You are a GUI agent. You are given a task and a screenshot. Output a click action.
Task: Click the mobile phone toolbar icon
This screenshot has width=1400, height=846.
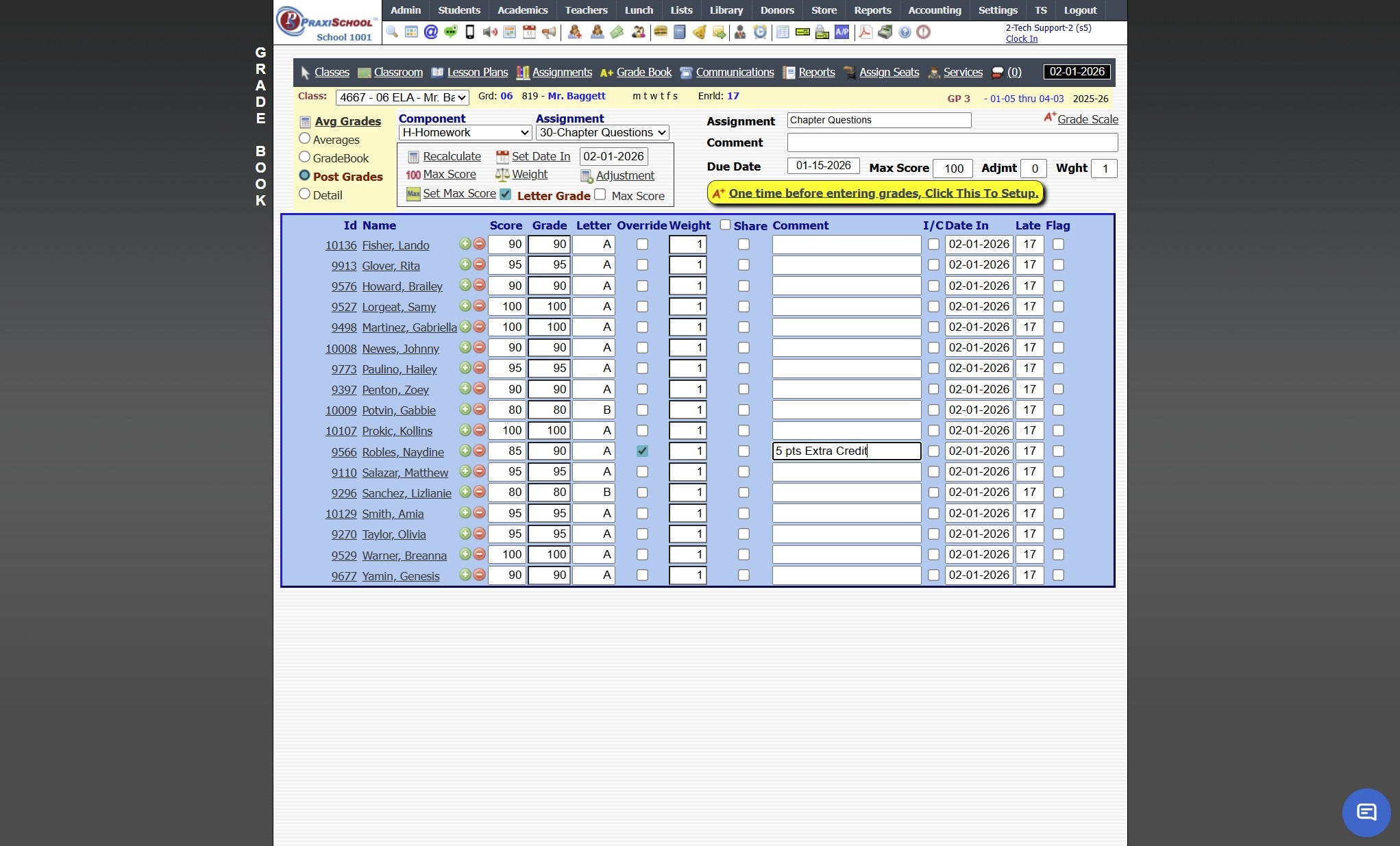[470, 32]
